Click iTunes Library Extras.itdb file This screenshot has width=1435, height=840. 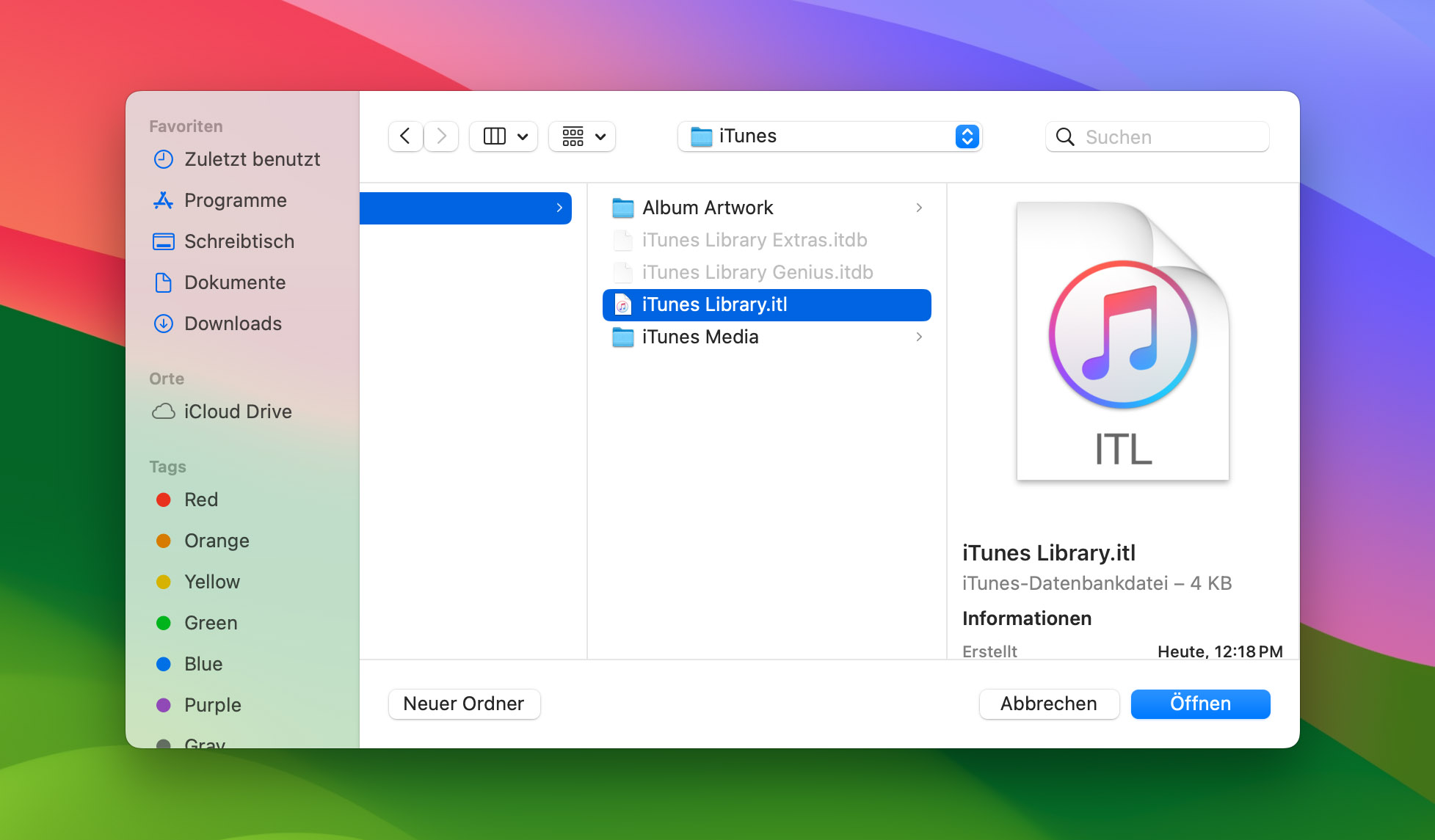click(x=767, y=240)
